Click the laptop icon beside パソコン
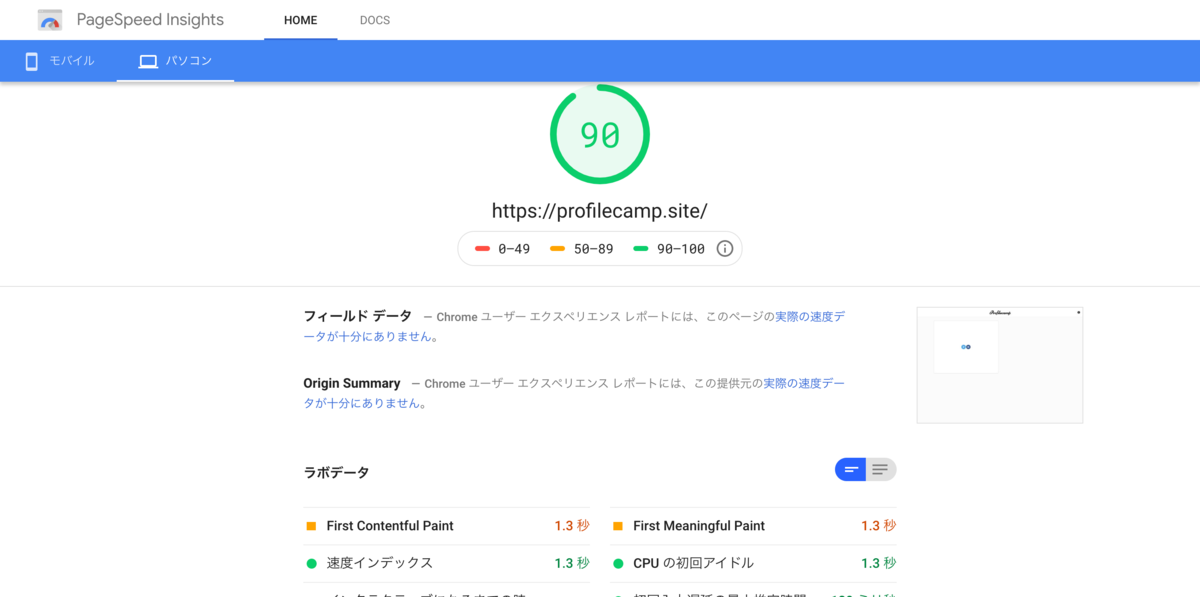 (148, 62)
